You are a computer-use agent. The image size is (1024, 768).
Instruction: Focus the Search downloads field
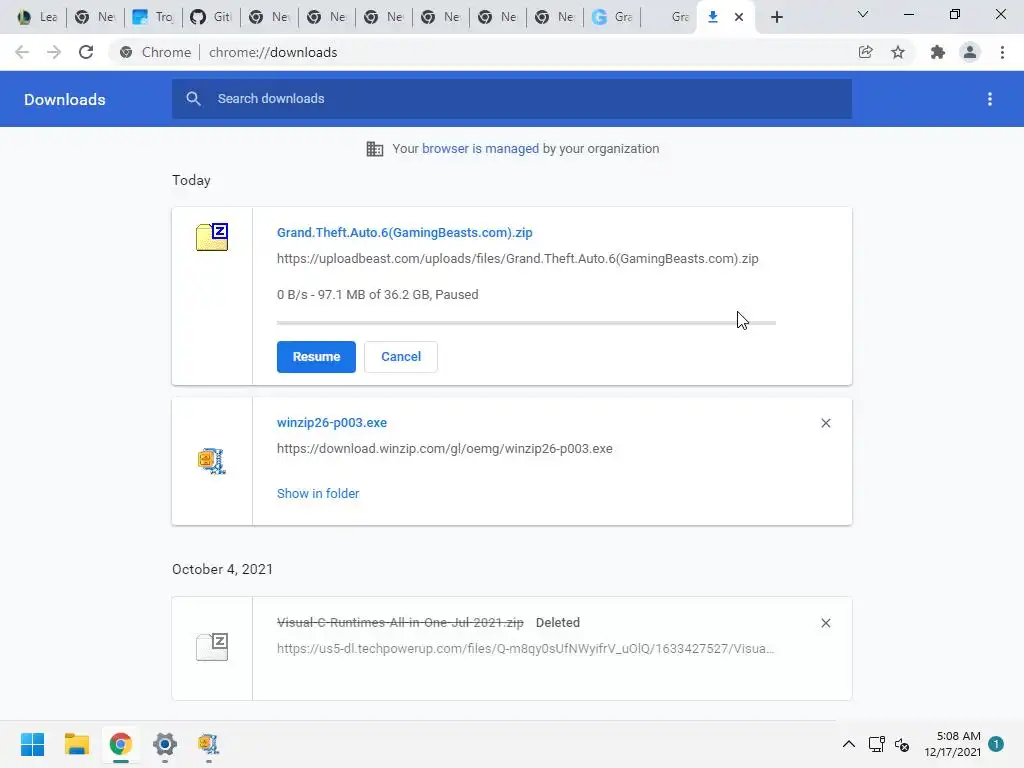coord(511,99)
